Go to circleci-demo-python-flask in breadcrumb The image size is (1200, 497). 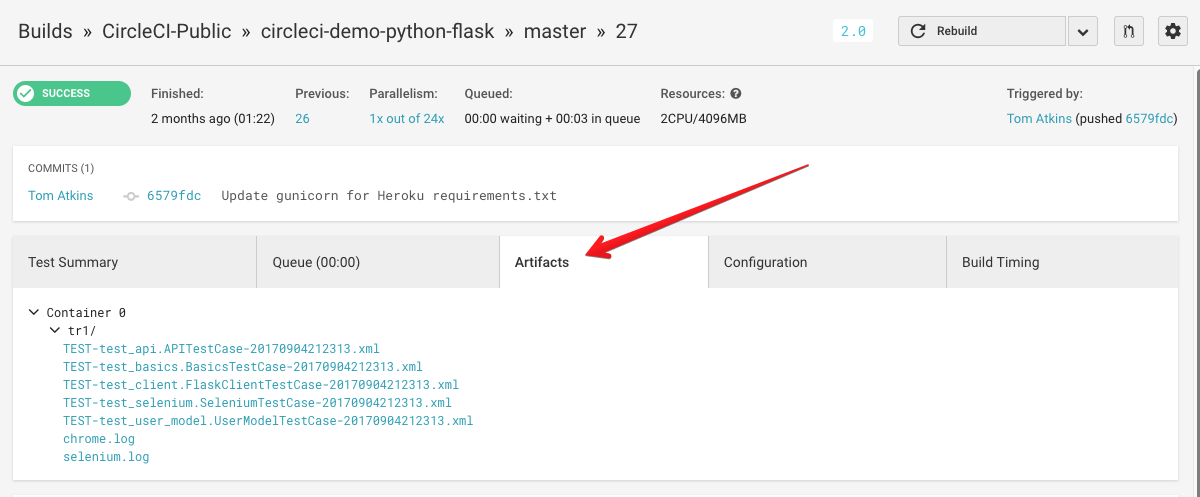point(377,31)
